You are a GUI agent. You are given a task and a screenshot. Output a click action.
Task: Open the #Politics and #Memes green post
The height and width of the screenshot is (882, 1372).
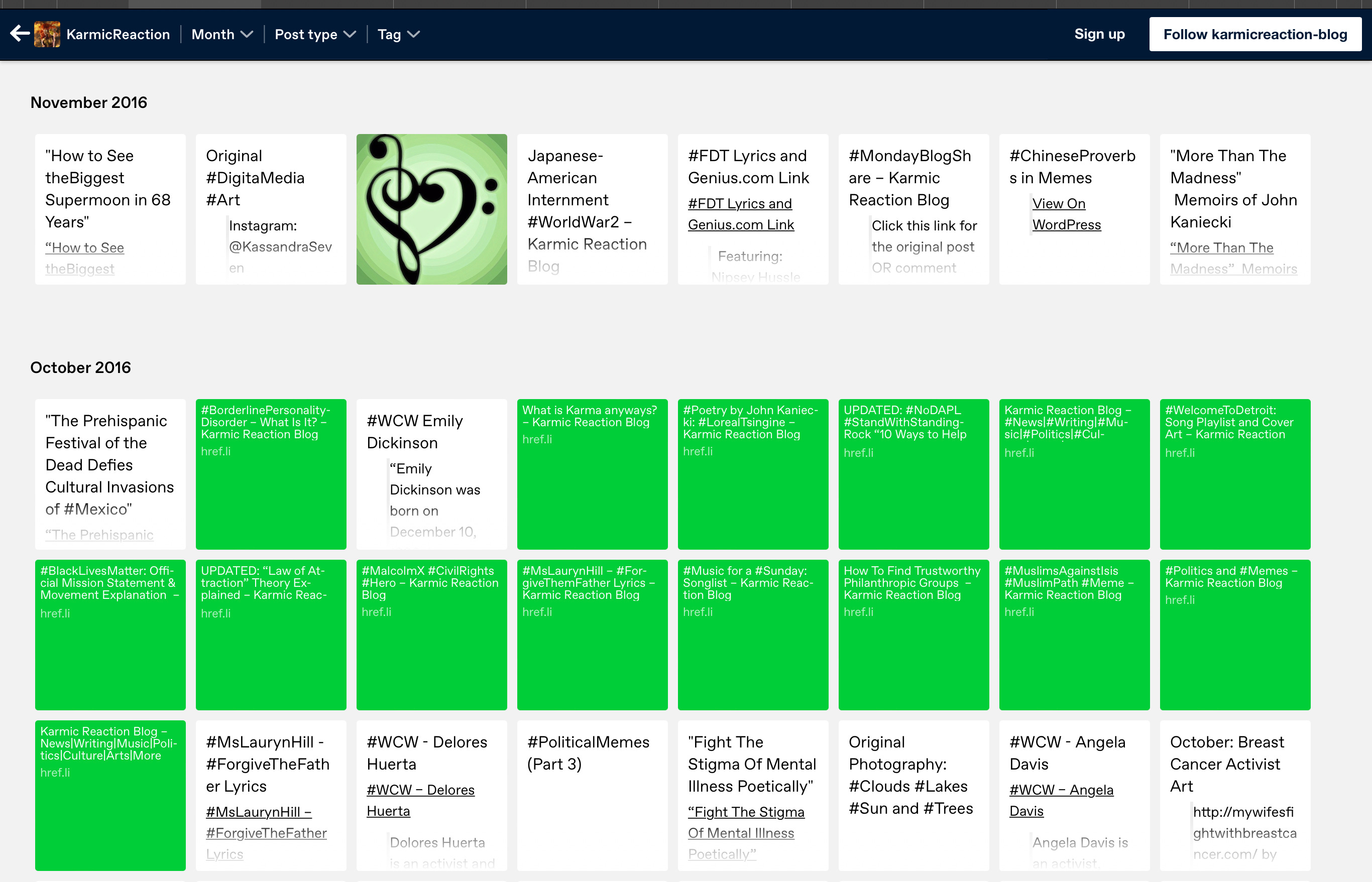[x=1235, y=635]
